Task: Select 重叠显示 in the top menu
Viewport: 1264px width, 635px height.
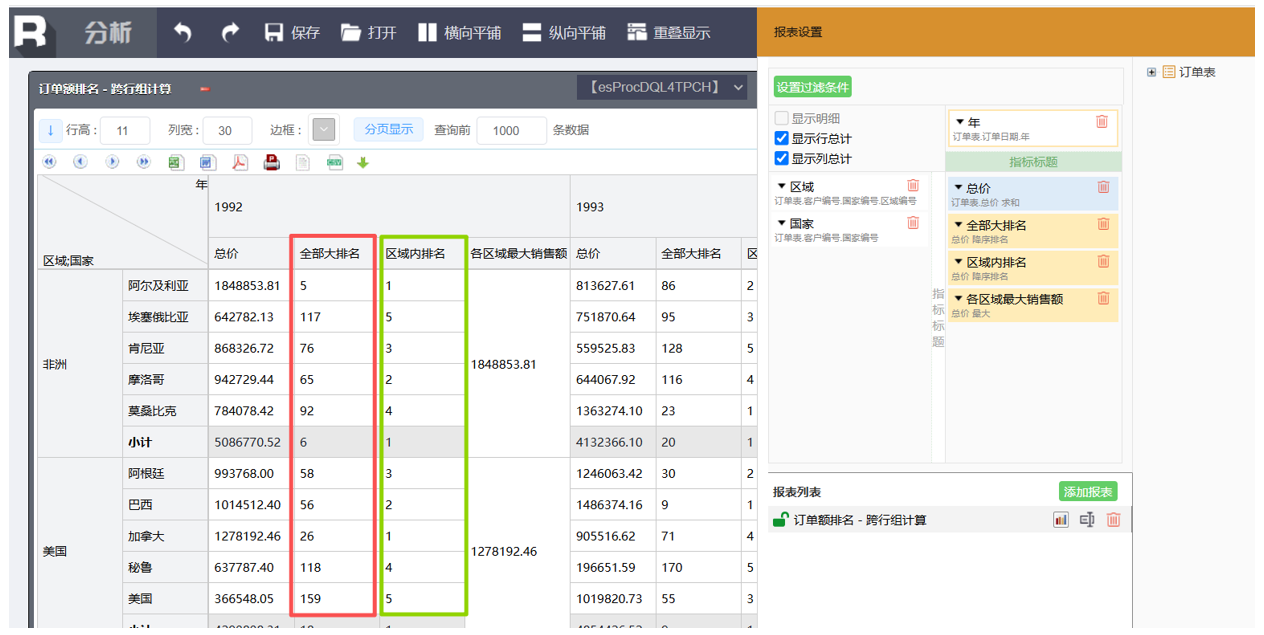Action: click(668, 33)
